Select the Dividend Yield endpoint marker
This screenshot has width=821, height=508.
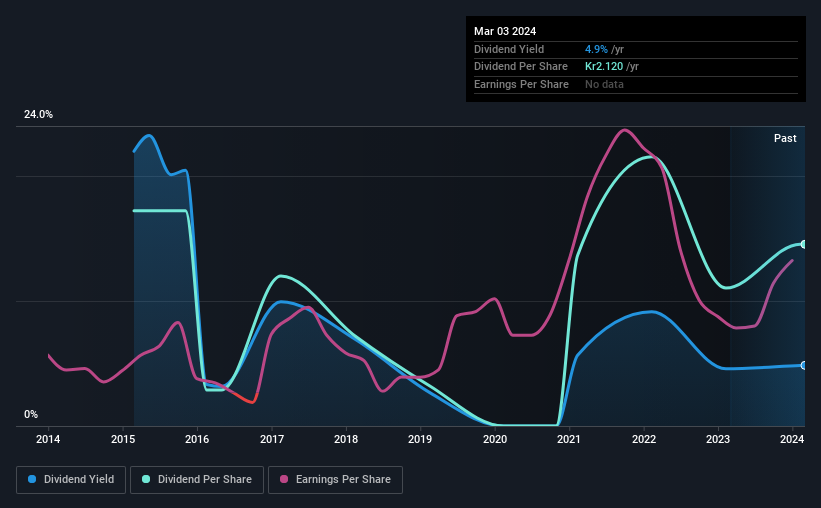pyautogui.click(x=803, y=366)
